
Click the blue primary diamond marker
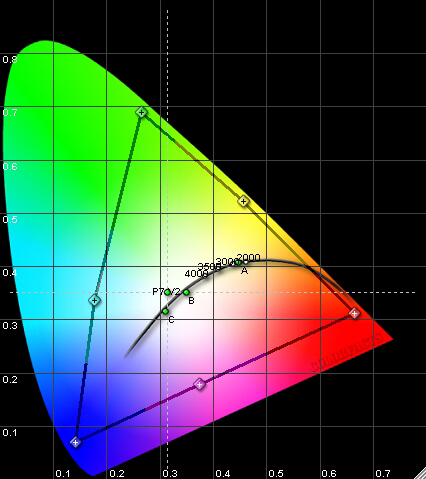pos(76,442)
